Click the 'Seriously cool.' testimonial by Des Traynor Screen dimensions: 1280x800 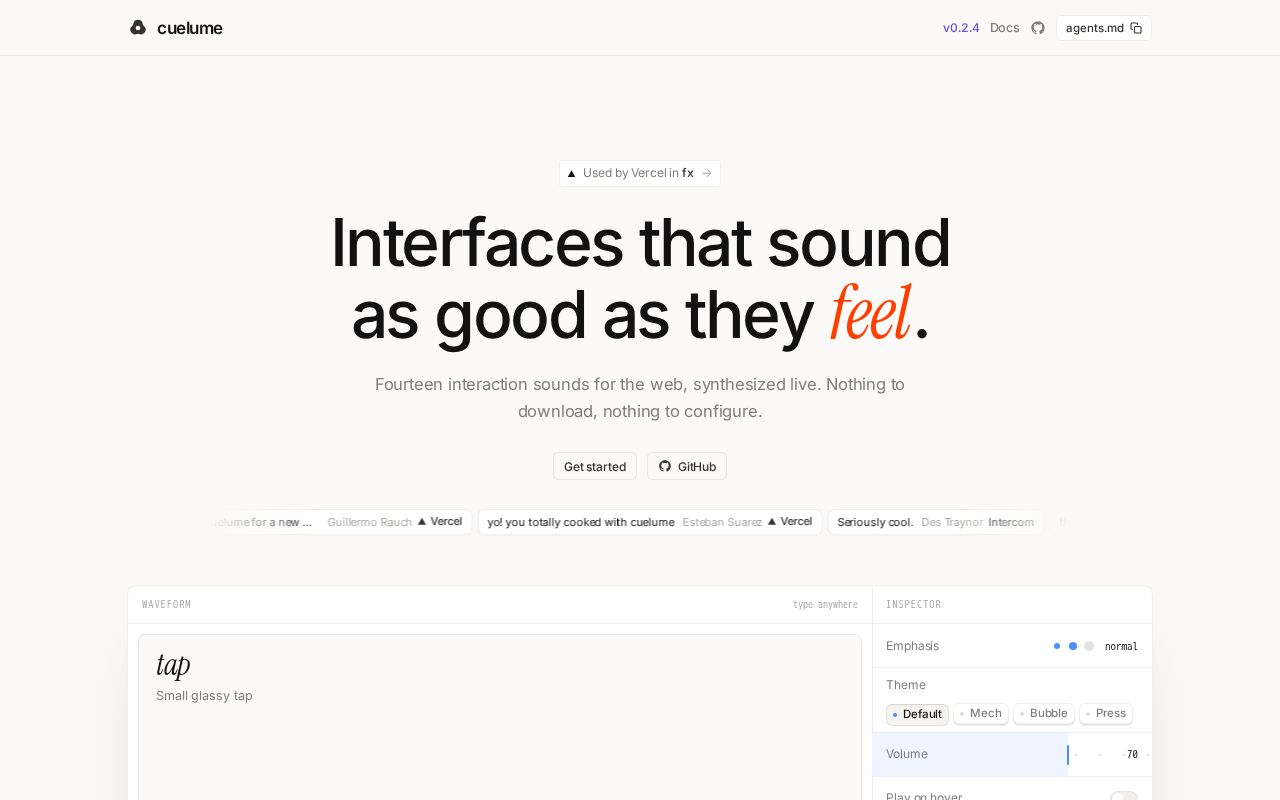pyautogui.click(x=936, y=522)
